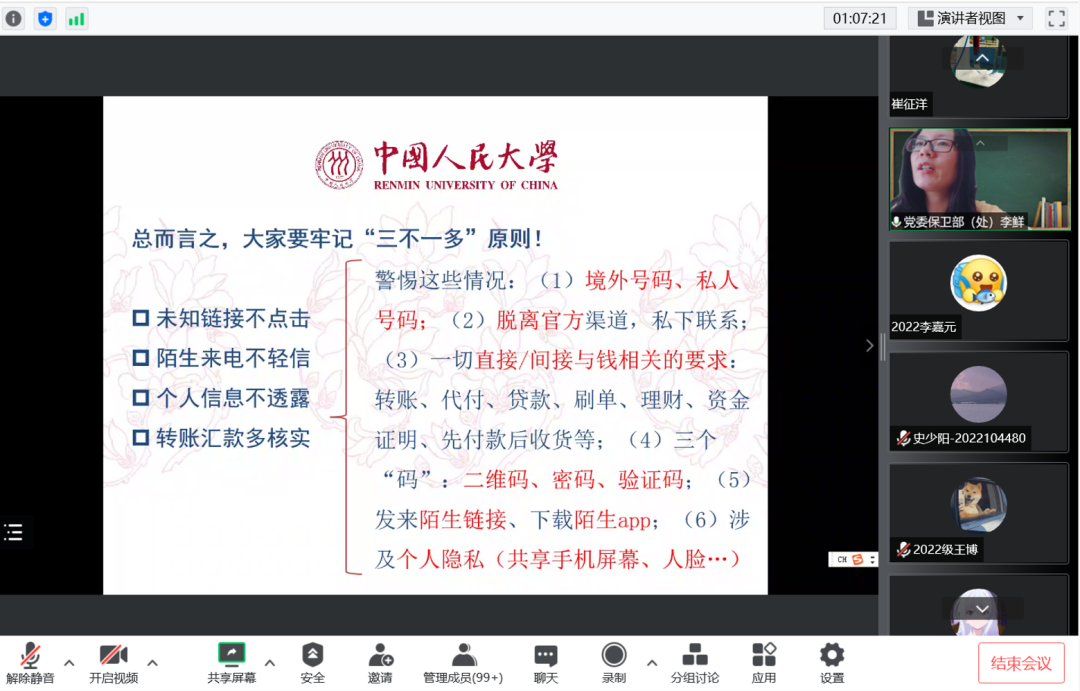Open Manage Members (管理成员) panel
The image size is (1080, 691).
(x=462, y=663)
